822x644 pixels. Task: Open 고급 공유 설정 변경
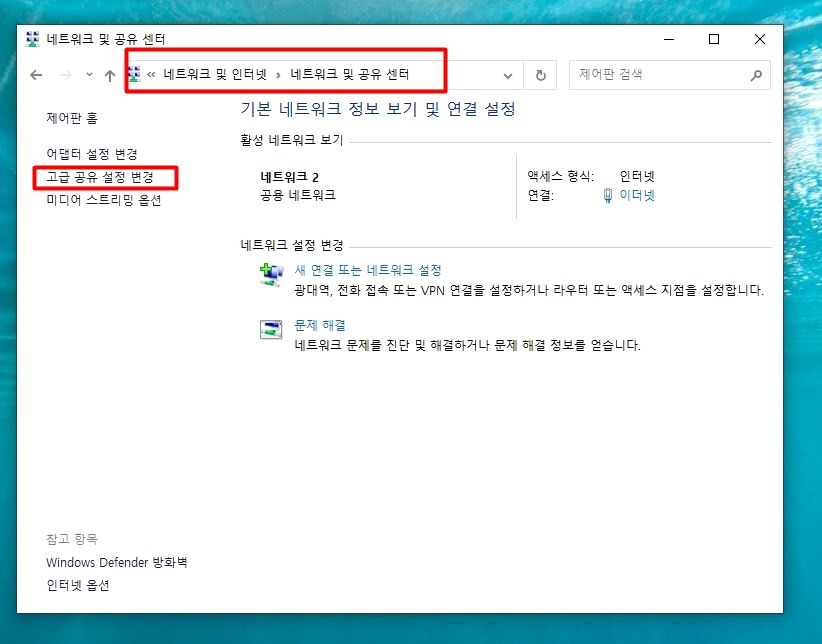tap(100, 177)
